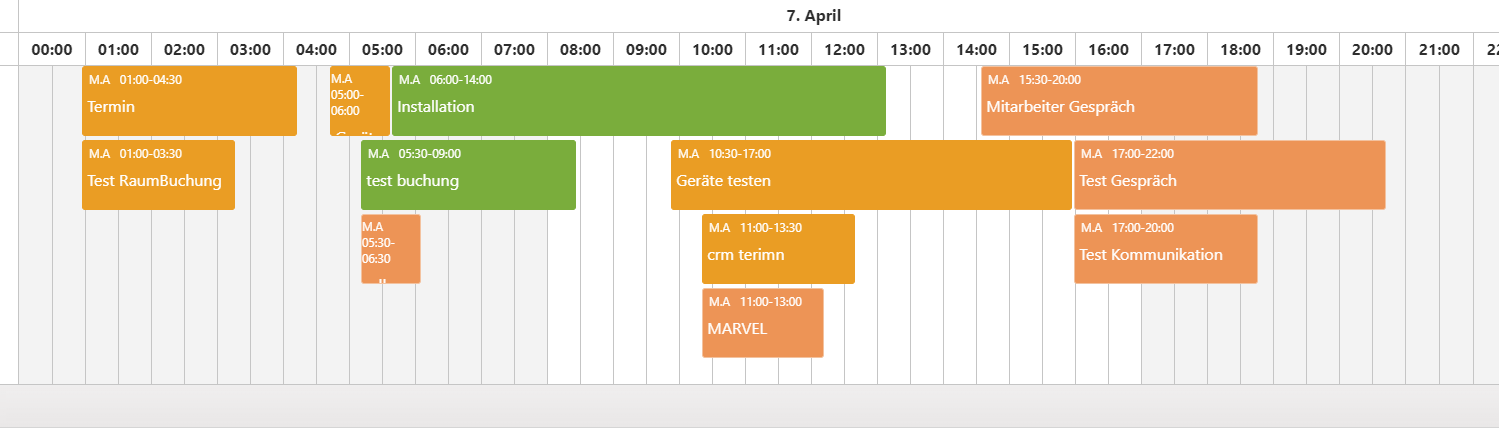This screenshot has height=430, width=1499.
Task: Select the Mitarbeiter Gespräch event
Action: click(x=1118, y=101)
